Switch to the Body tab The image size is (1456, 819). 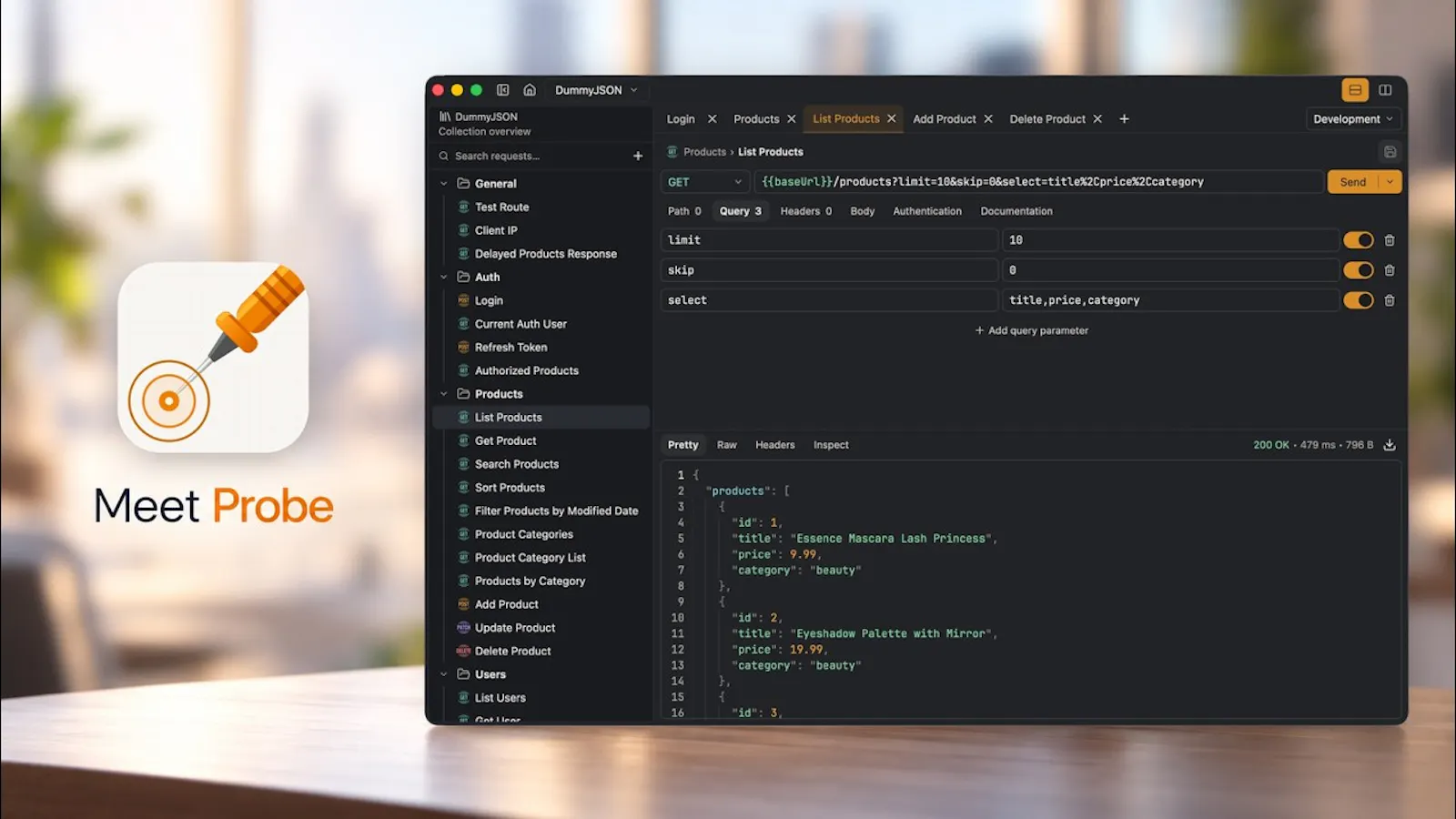click(x=863, y=211)
